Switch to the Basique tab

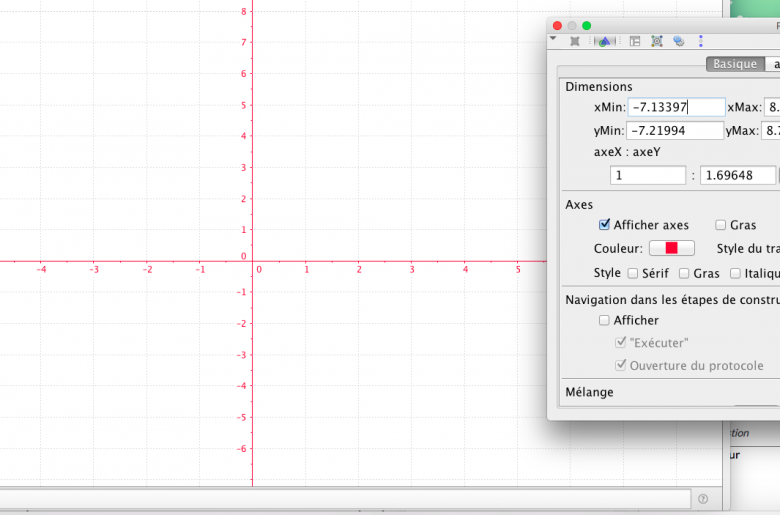tap(735, 64)
